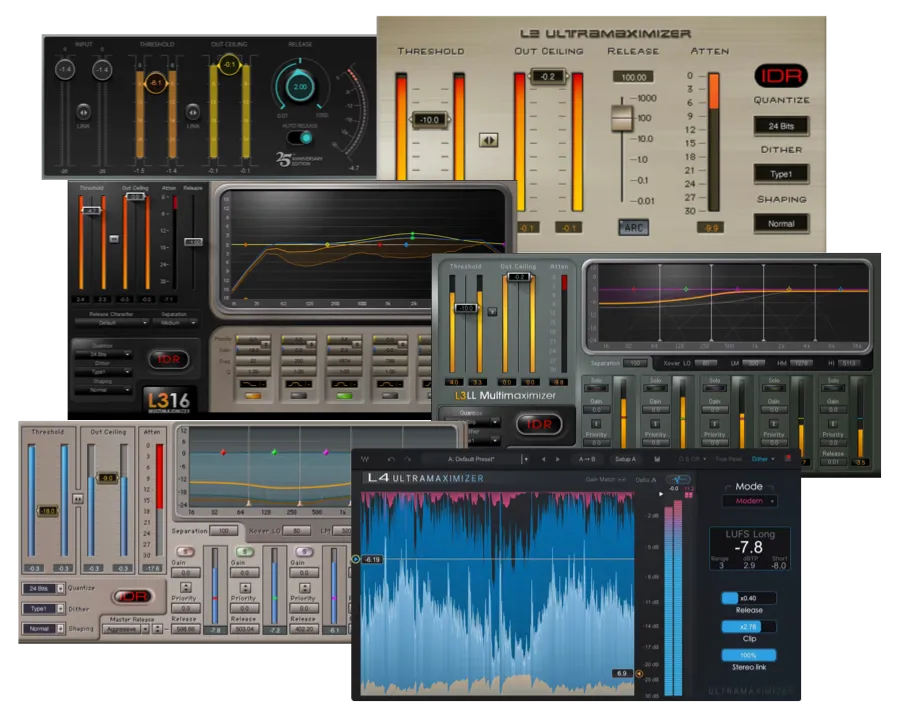This screenshot has height=717, width=900.
Task: Click the pink grid icon above the L4 meters
Action: (x=689, y=495)
